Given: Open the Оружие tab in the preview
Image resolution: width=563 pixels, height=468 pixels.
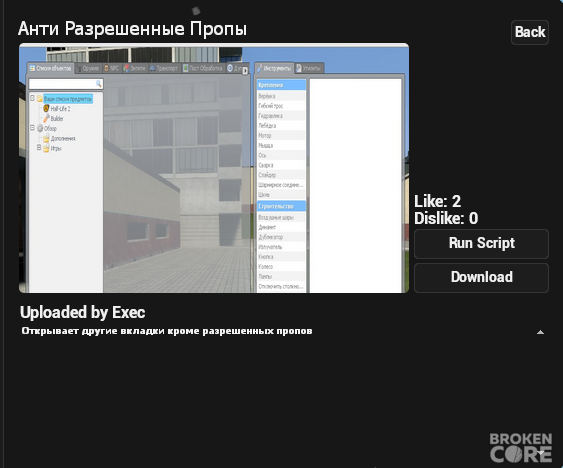Looking at the screenshot, I should click(88, 68).
